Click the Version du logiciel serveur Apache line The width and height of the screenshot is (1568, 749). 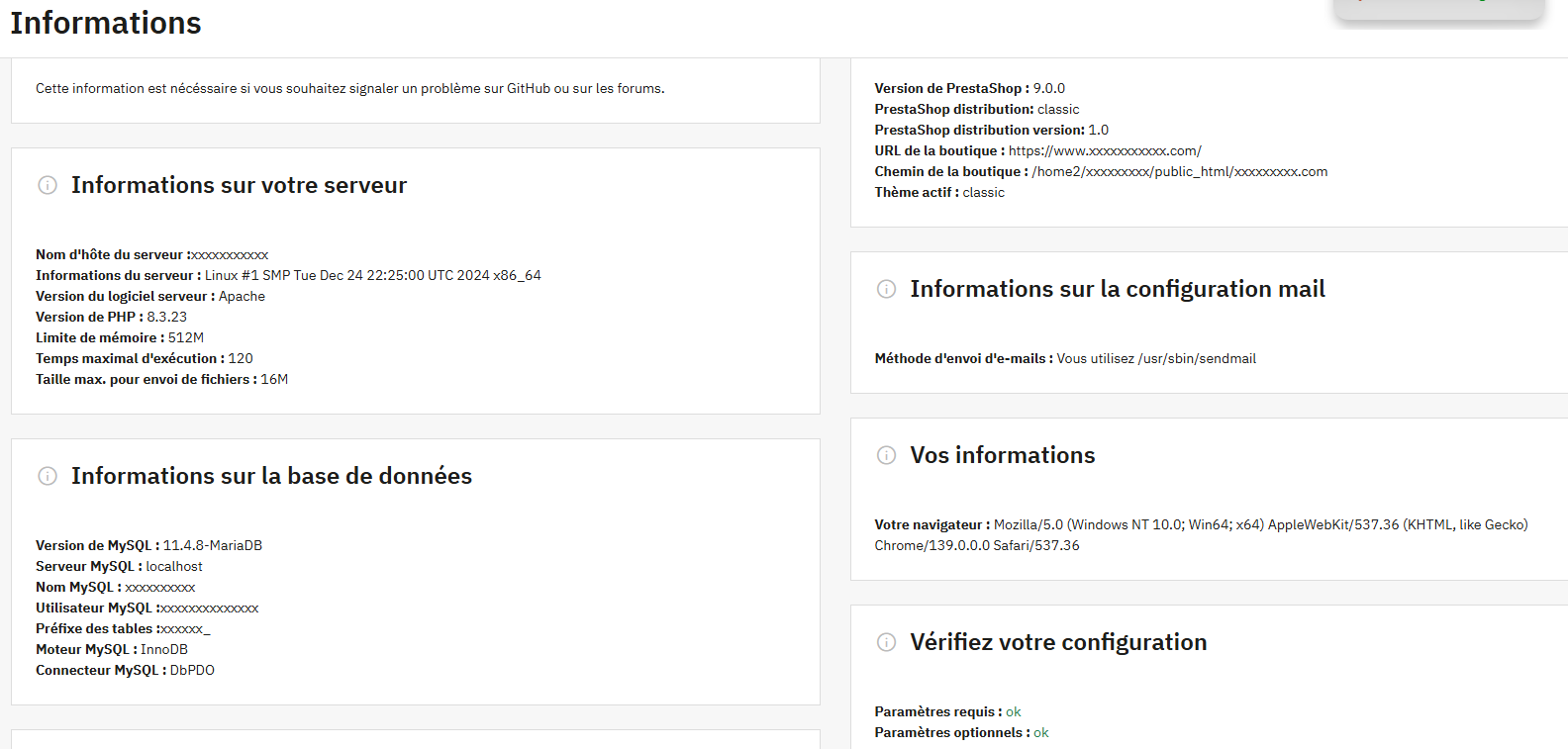click(150, 296)
